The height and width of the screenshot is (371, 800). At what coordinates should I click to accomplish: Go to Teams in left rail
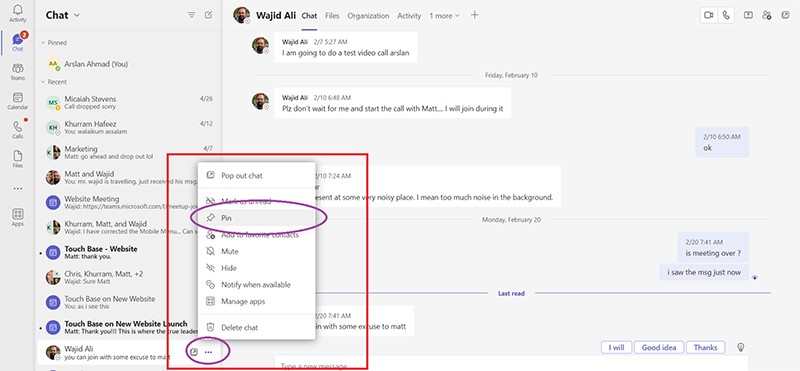(x=17, y=72)
